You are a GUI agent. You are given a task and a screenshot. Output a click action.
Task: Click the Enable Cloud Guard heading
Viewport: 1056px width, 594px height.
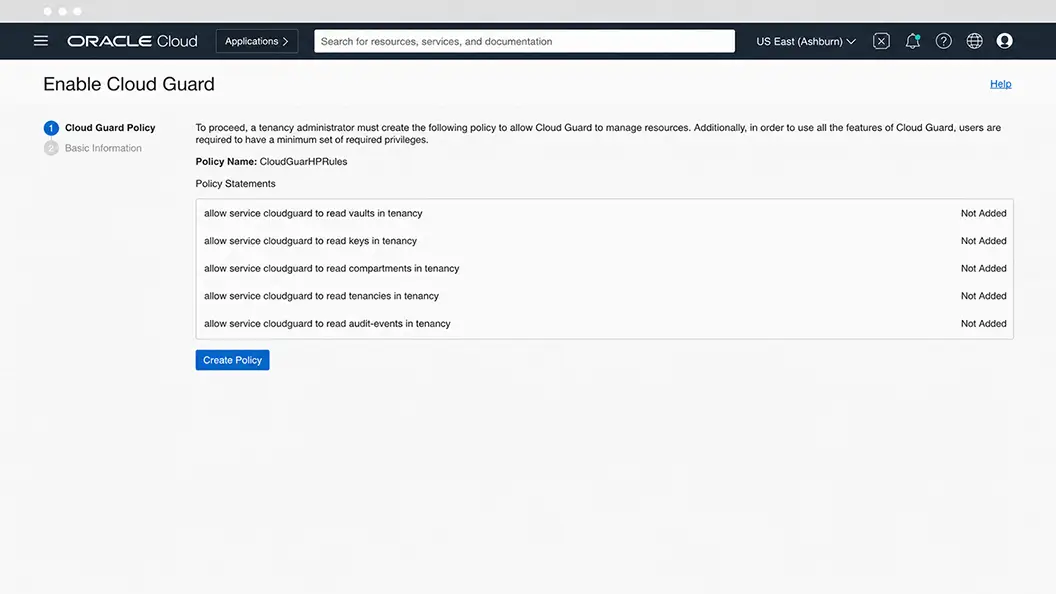[x=129, y=84]
